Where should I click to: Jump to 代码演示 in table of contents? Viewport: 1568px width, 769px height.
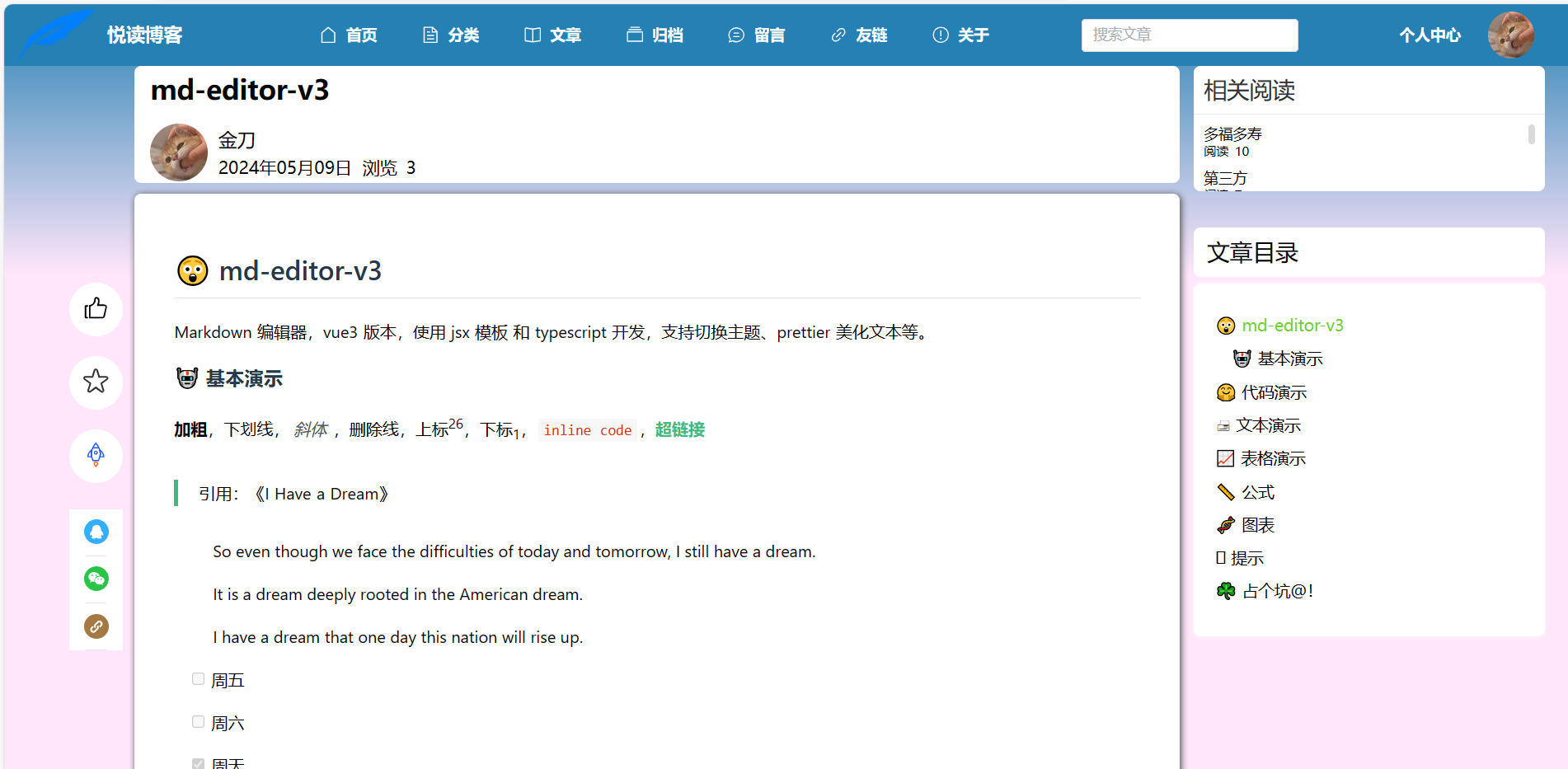tap(1275, 392)
